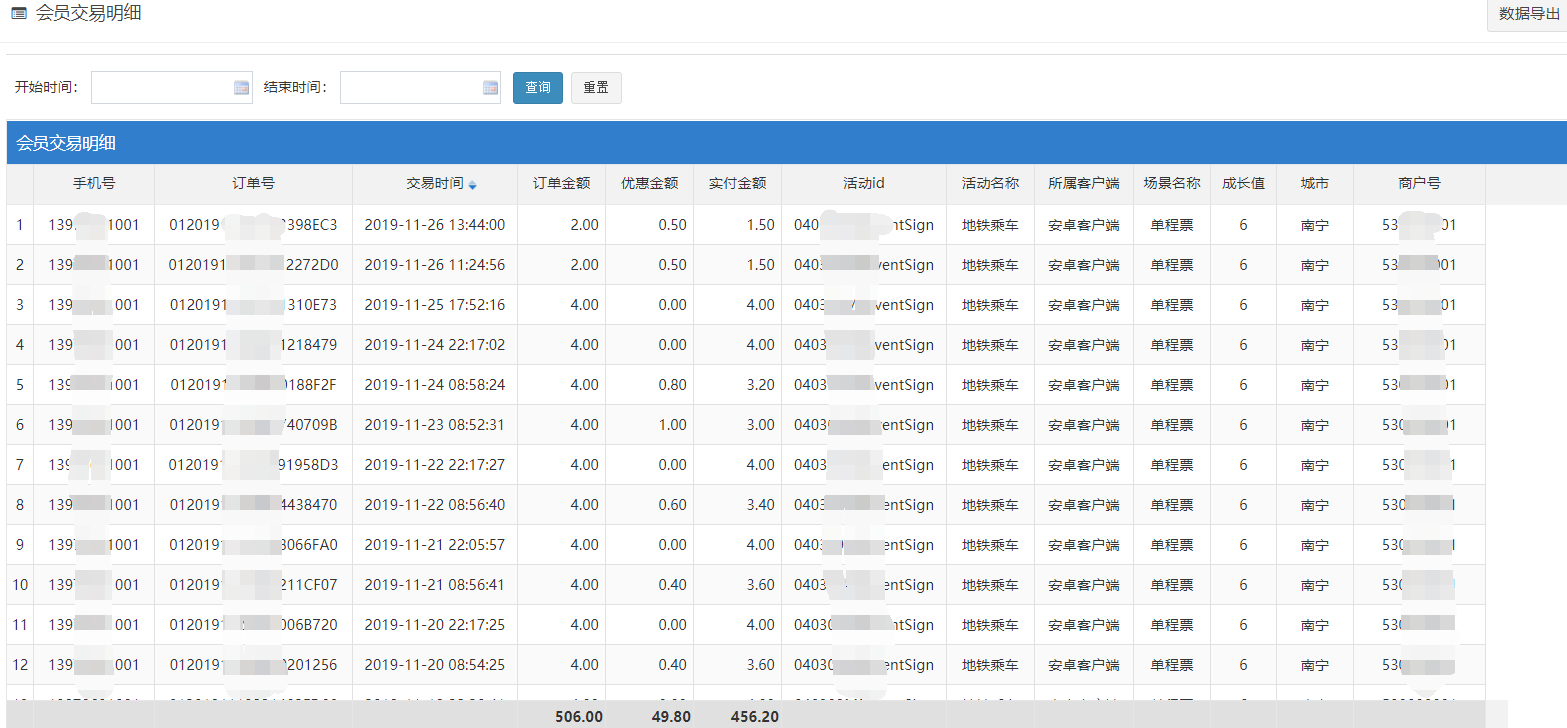Select transaction time 2019-11-26 13:44:00

pyautogui.click(x=434, y=225)
